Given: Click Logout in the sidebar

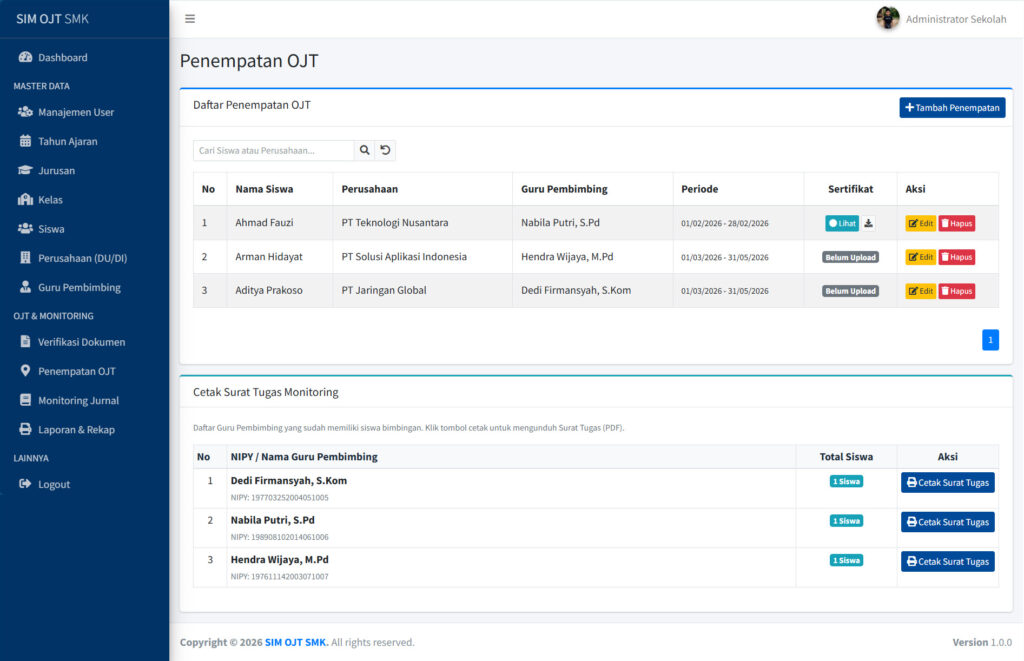Looking at the screenshot, I should 54,485.
